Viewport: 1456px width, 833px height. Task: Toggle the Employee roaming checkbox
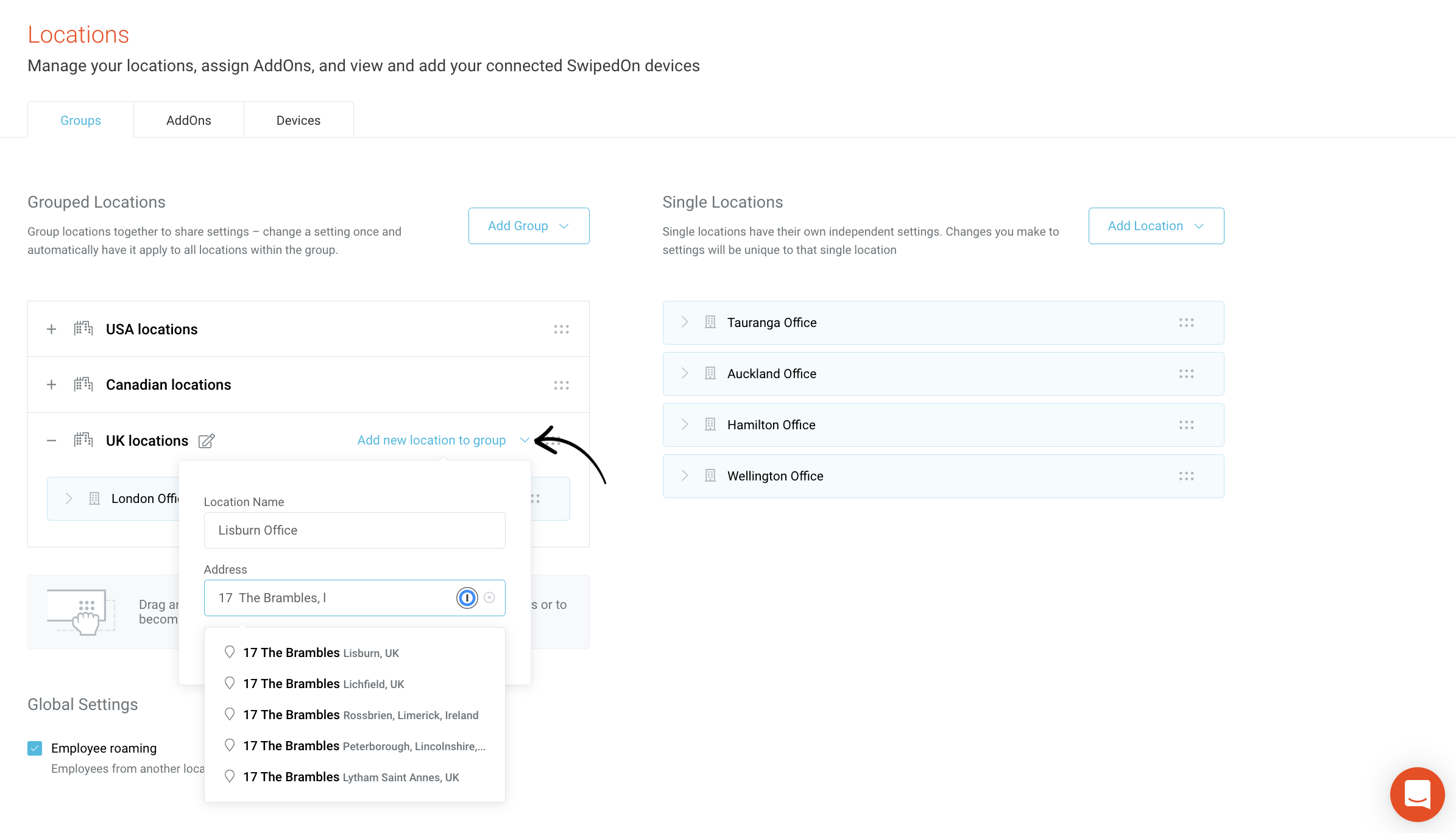point(35,748)
